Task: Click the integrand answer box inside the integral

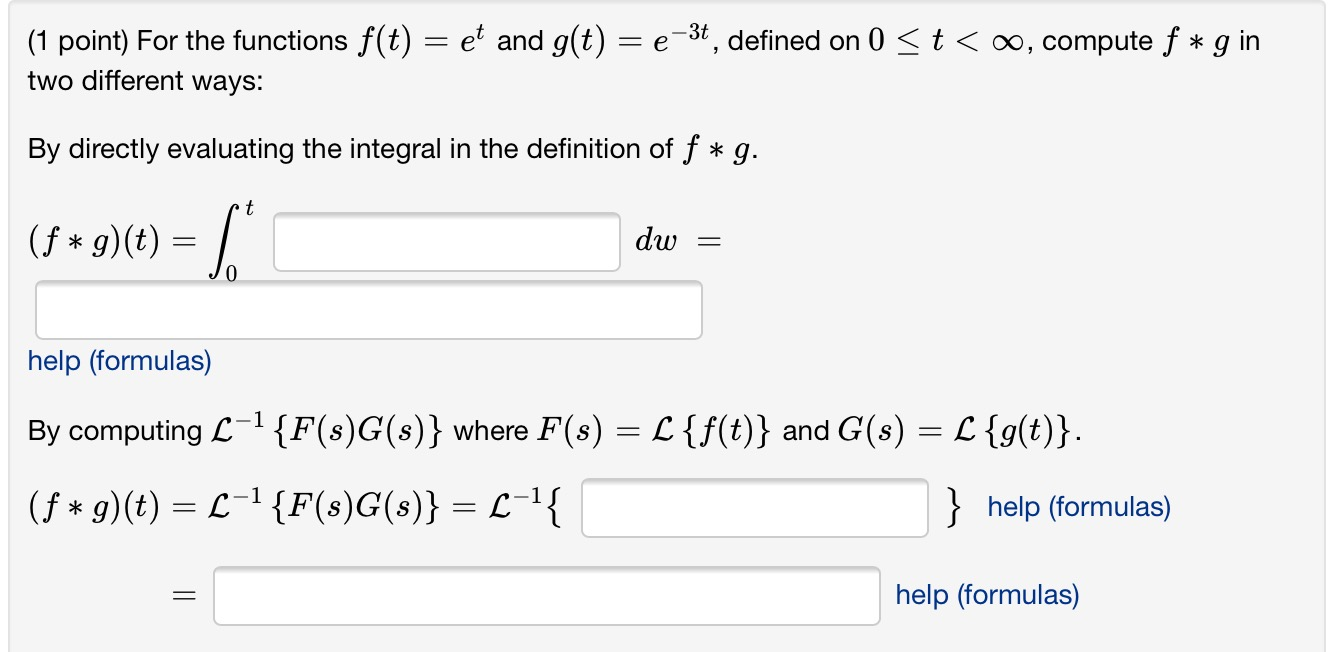Action: tap(447, 241)
